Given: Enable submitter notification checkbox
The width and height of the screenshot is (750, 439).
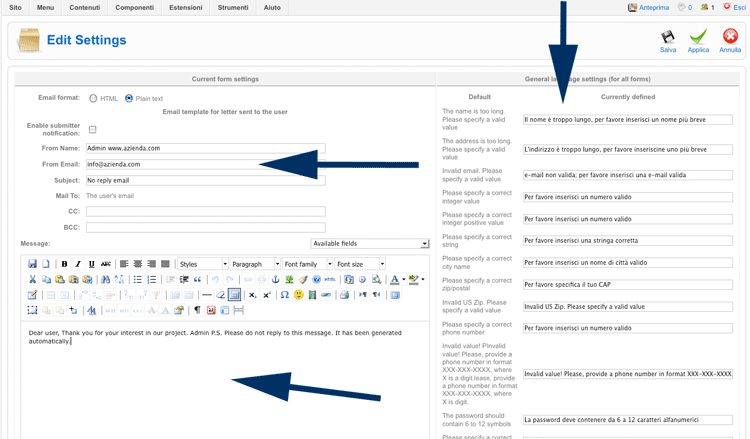Looking at the screenshot, I should 93,130.
